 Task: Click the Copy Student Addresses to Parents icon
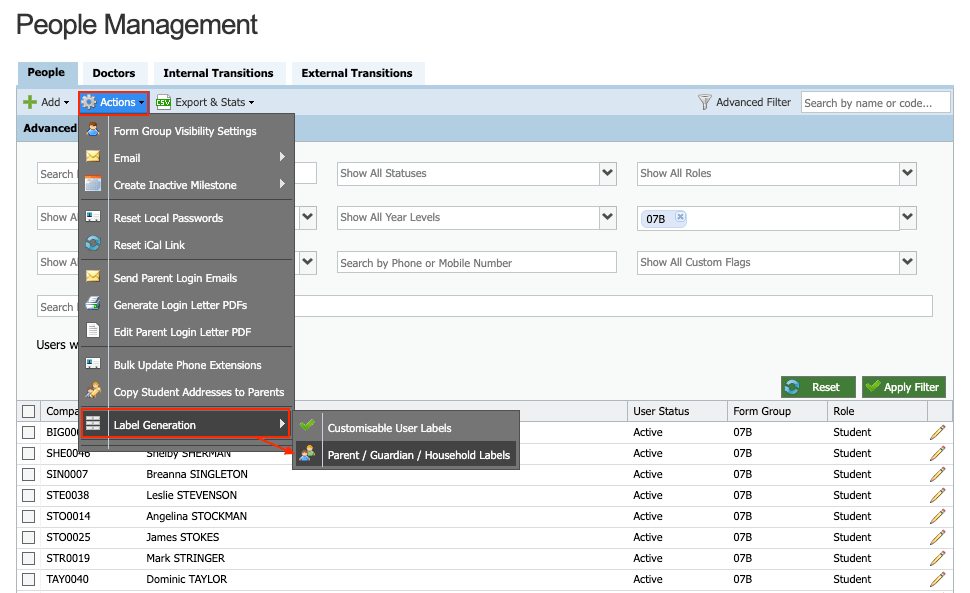pyautogui.click(x=93, y=390)
